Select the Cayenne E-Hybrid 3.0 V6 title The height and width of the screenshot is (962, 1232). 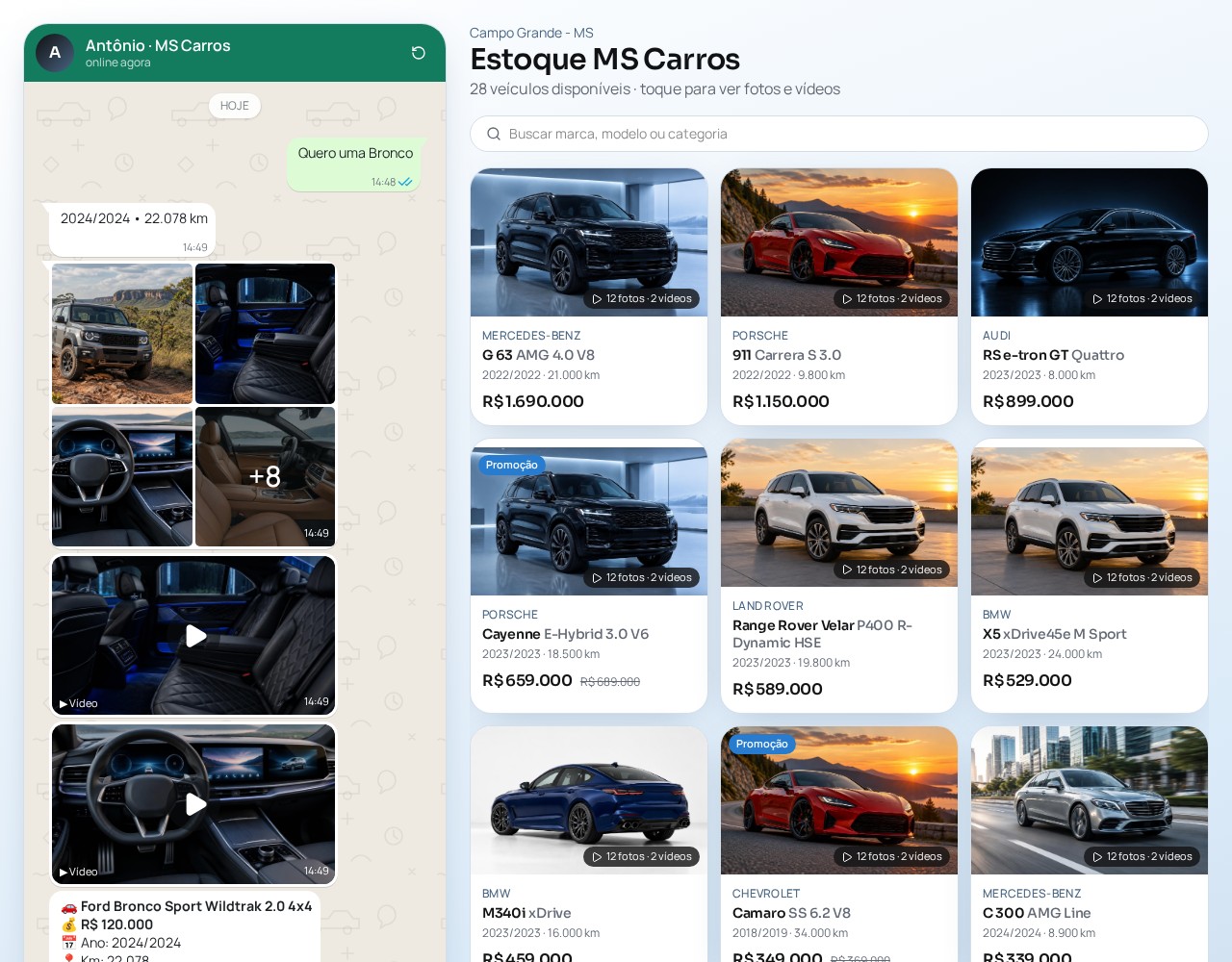pyautogui.click(x=565, y=634)
